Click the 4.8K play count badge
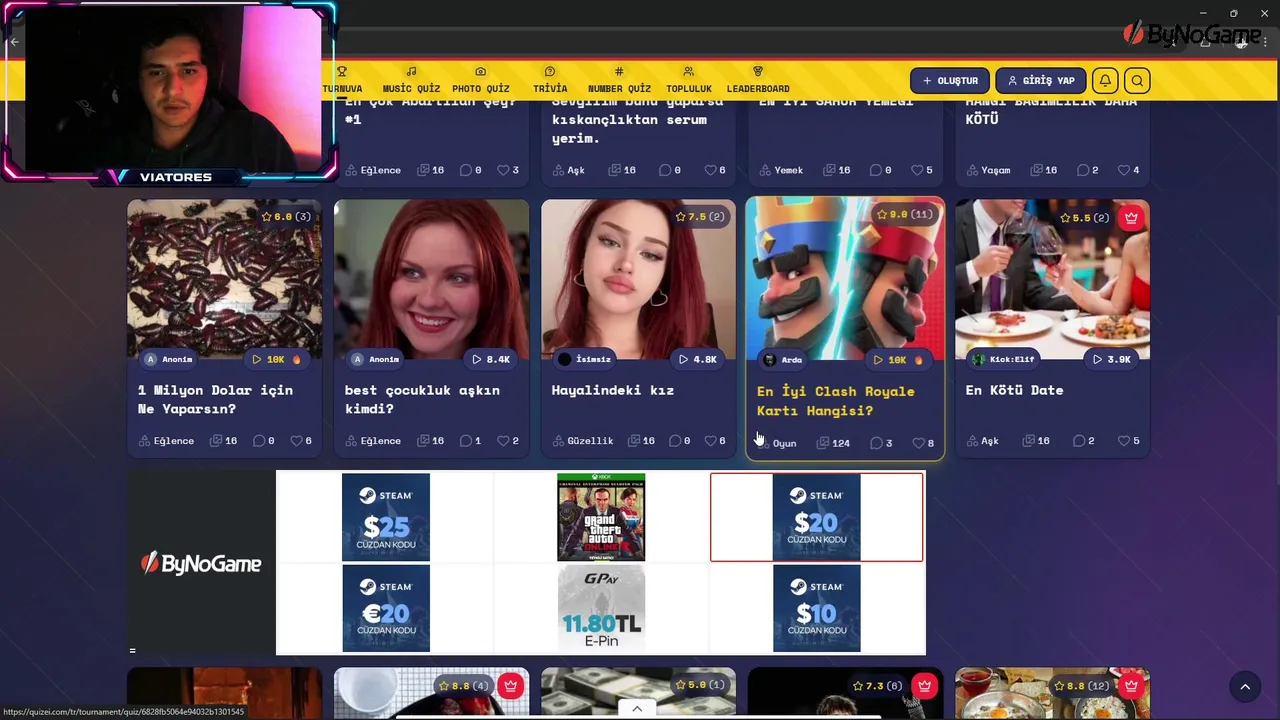The height and width of the screenshot is (720, 1280). click(x=698, y=359)
